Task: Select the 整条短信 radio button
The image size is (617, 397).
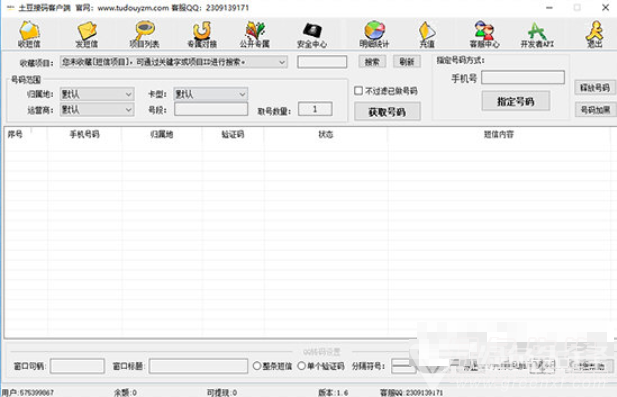Action: (x=257, y=366)
